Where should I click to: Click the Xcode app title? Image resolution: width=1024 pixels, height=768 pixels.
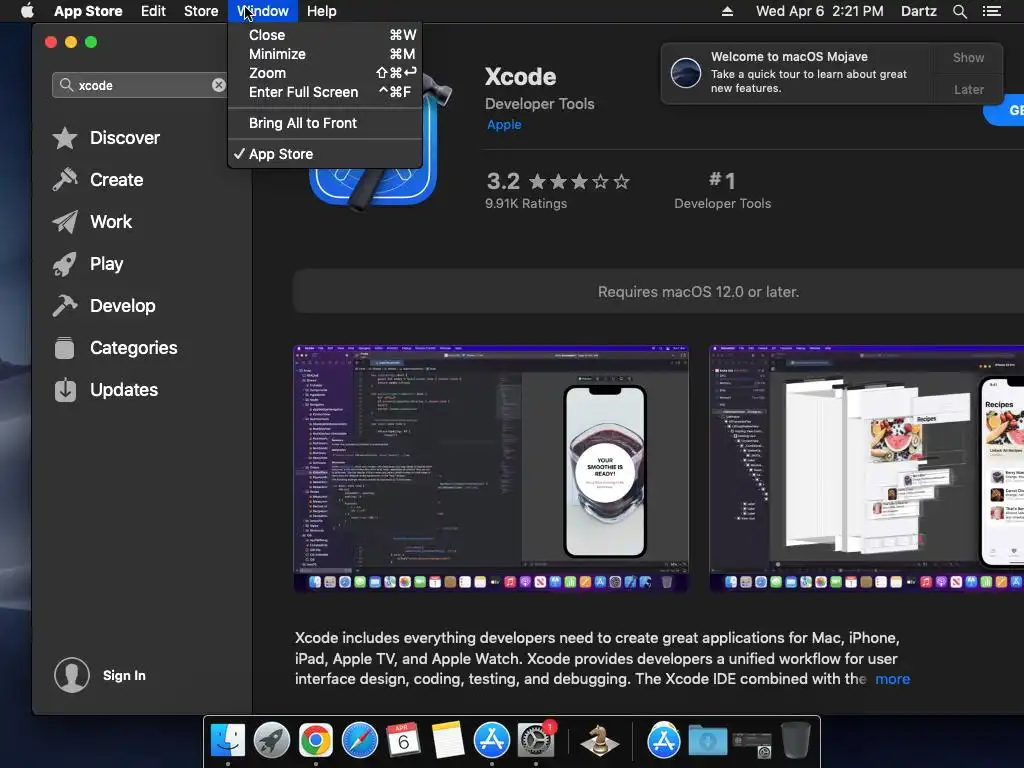pyautogui.click(x=520, y=77)
